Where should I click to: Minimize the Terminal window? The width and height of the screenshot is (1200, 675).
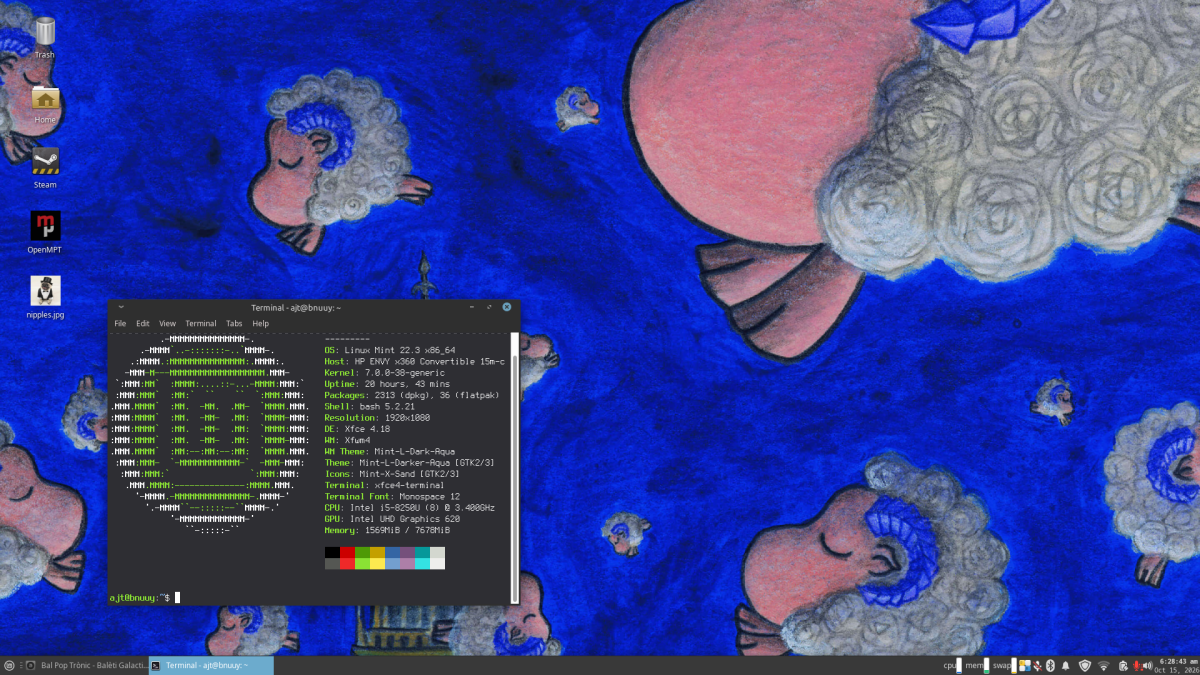click(472, 307)
